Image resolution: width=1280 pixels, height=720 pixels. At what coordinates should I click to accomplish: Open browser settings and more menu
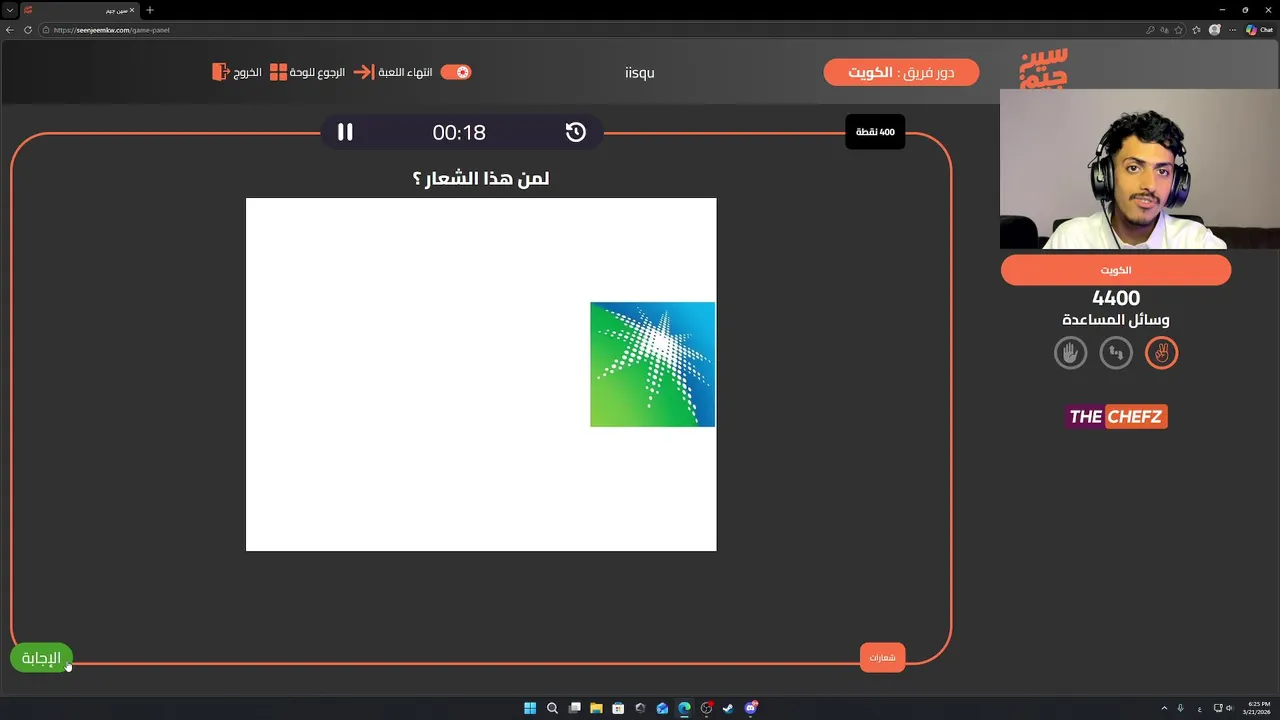coord(1232,30)
